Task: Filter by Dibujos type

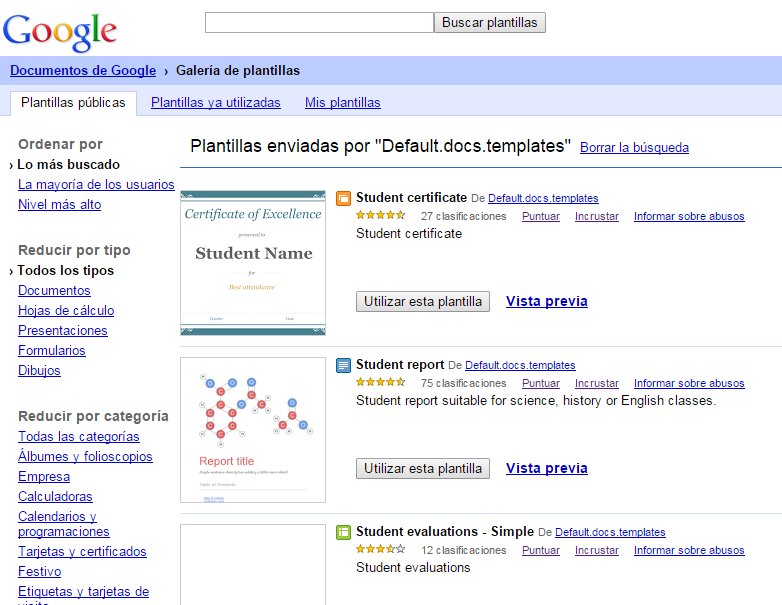Action: point(39,370)
